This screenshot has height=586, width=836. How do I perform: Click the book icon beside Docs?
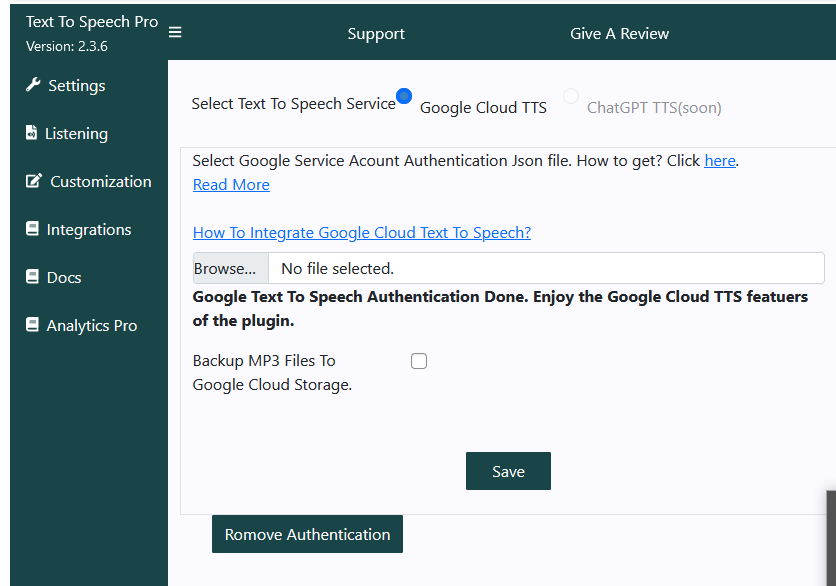point(32,277)
